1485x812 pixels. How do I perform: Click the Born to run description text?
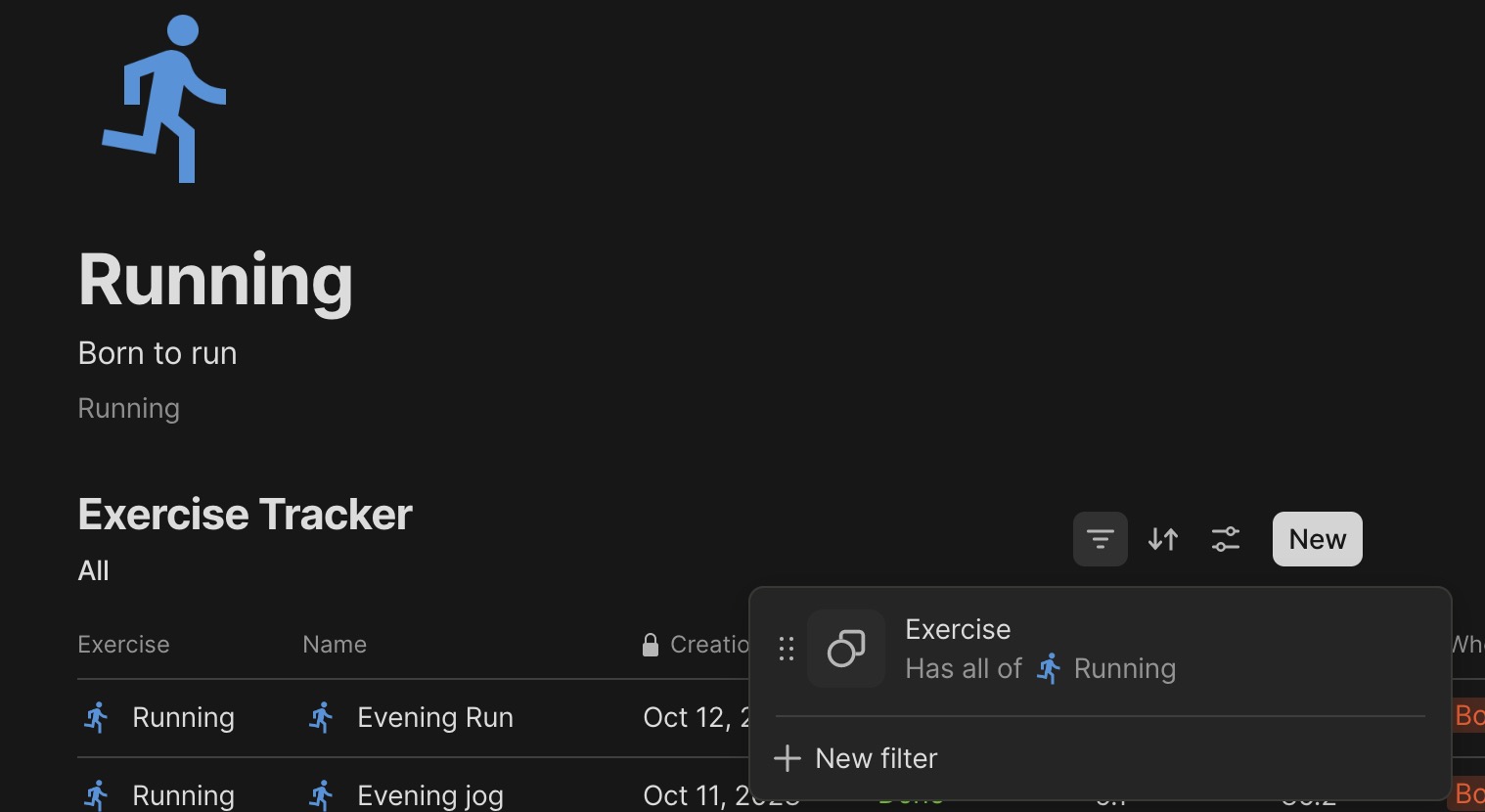click(x=157, y=353)
